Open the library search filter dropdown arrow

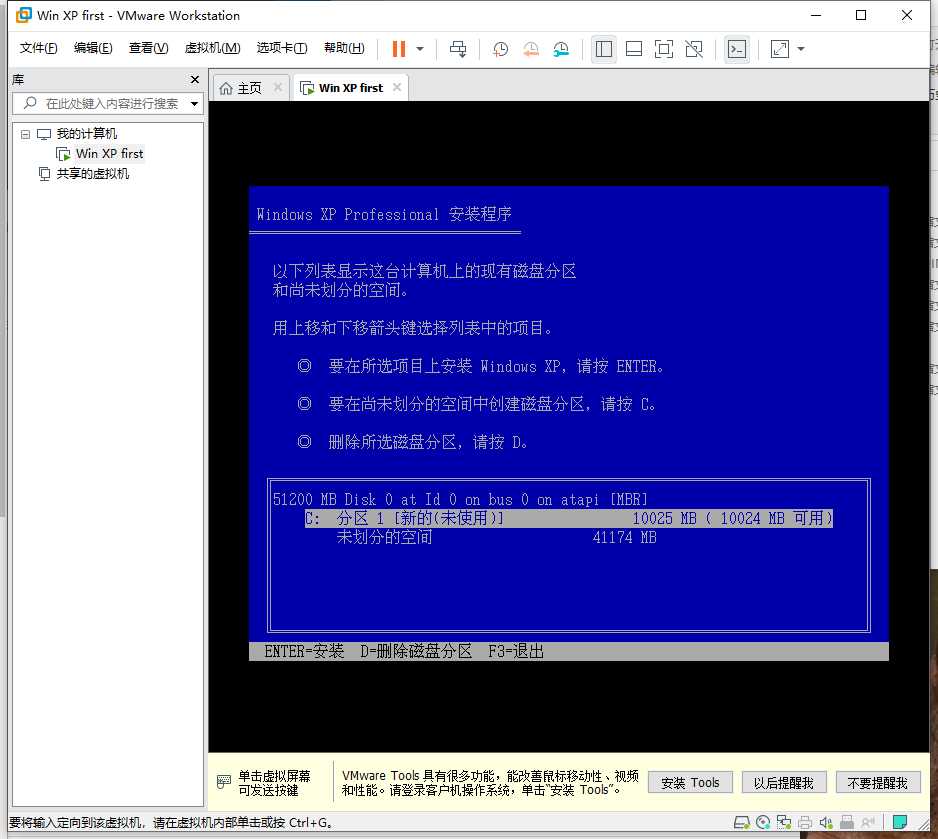coord(194,103)
